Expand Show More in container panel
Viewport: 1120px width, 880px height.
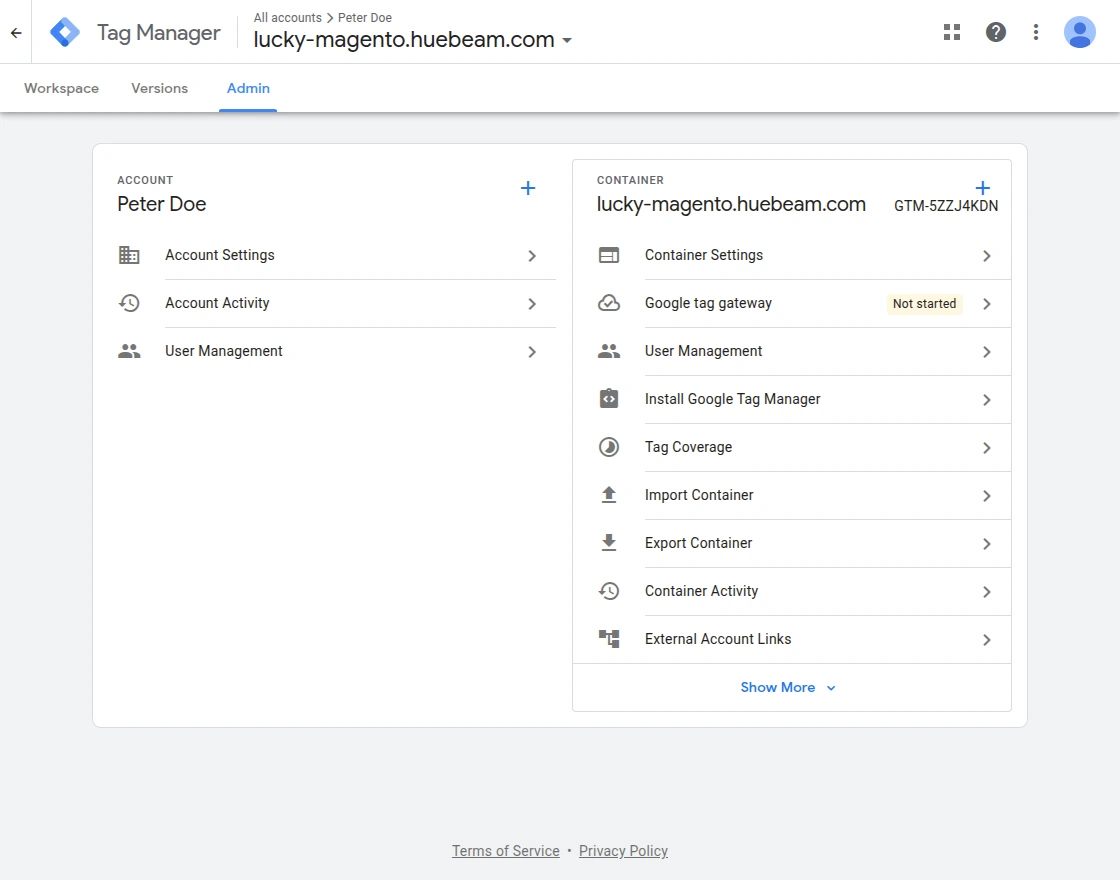click(788, 687)
